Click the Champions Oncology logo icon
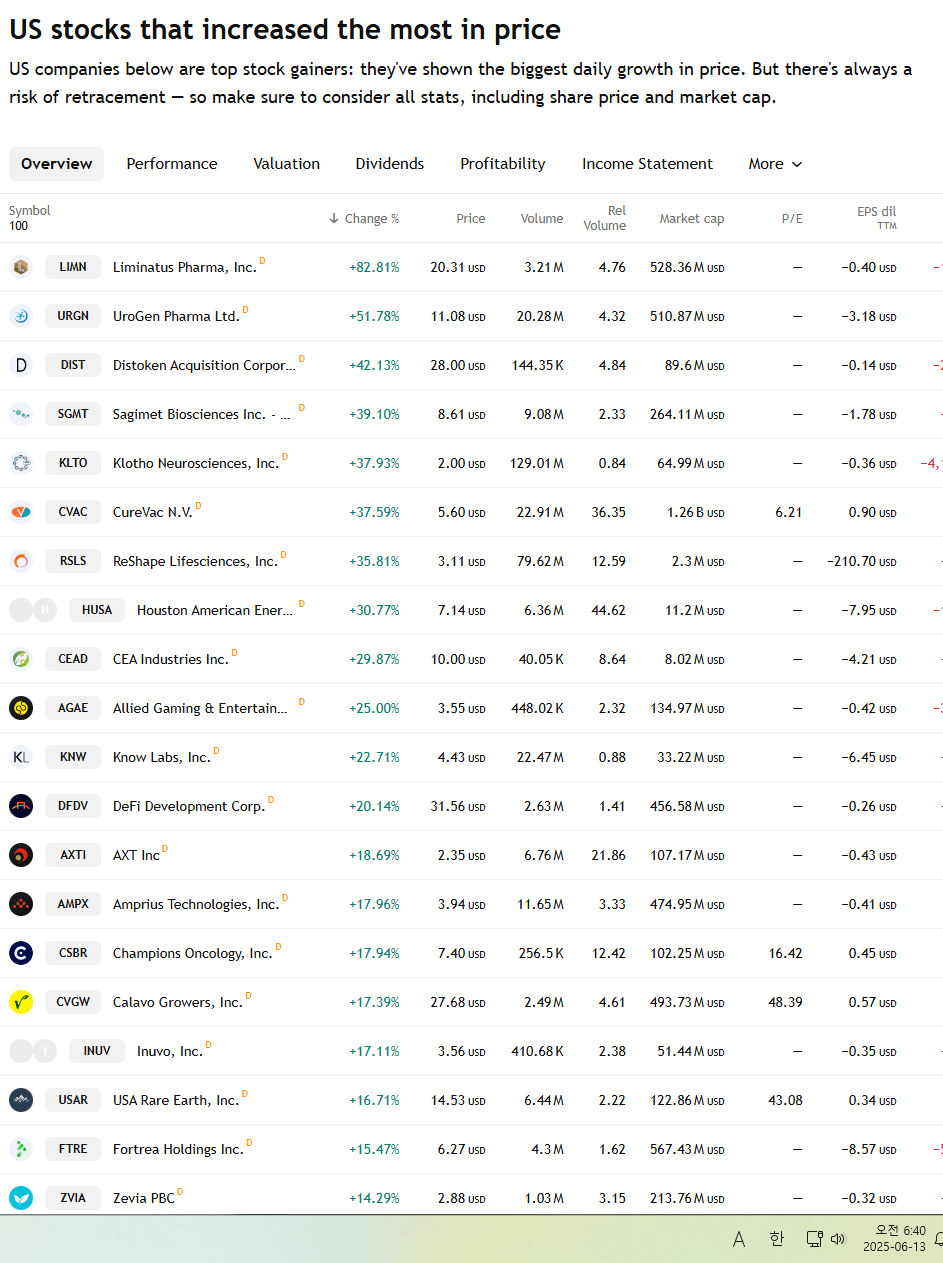The image size is (943, 1263). coord(21,953)
